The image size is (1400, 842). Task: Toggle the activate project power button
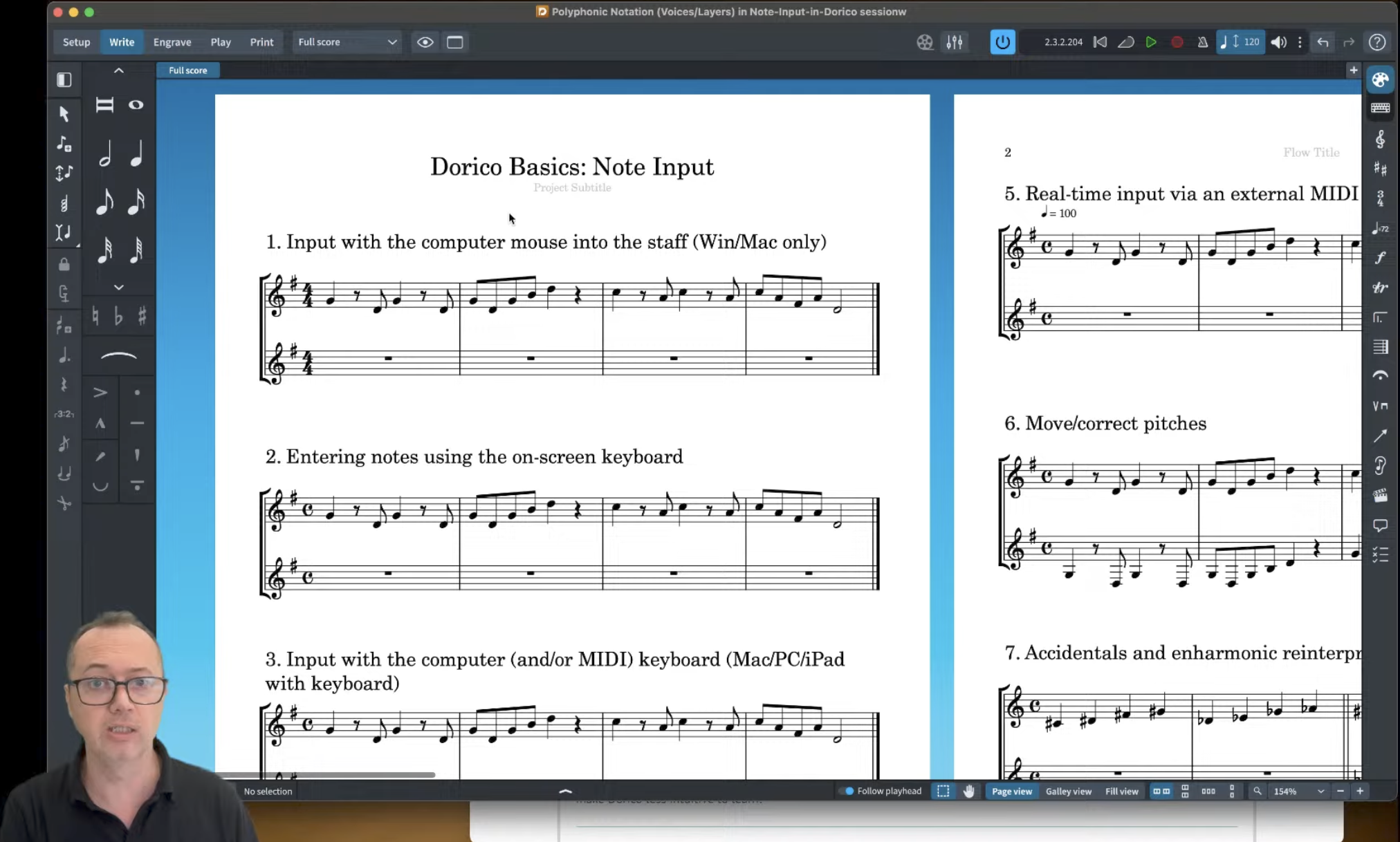(x=1002, y=42)
